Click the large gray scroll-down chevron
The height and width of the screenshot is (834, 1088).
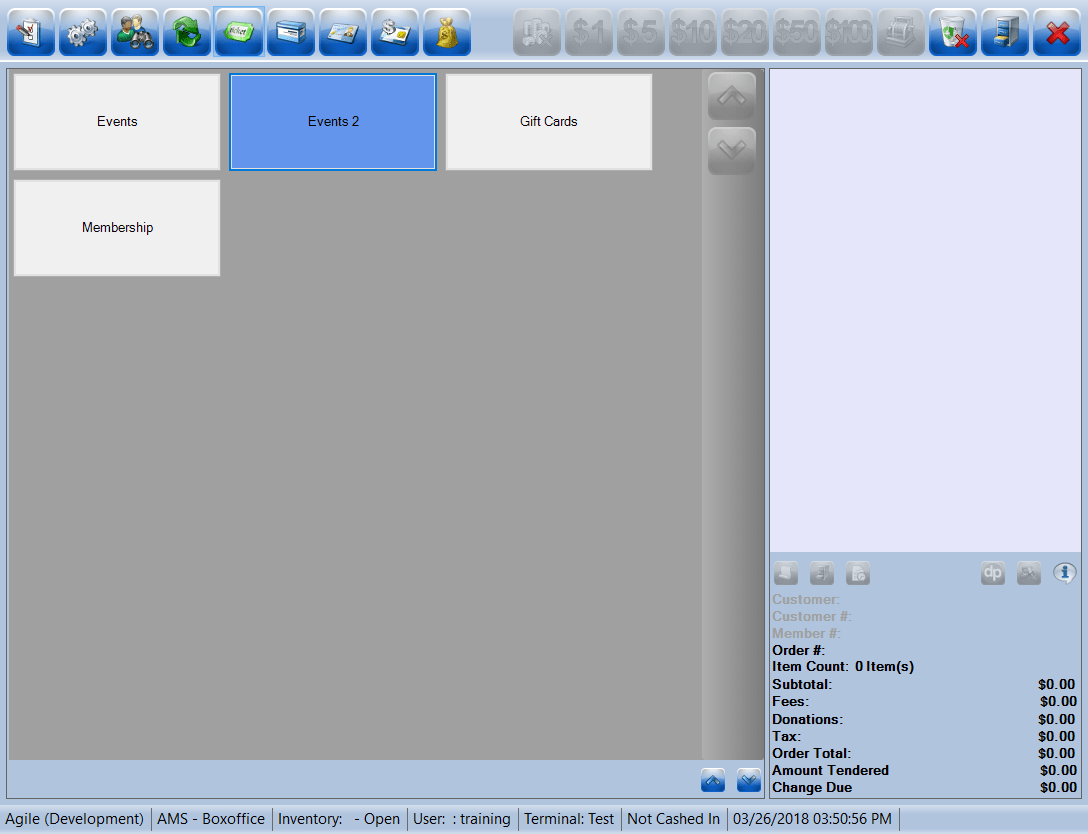[731, 151]
